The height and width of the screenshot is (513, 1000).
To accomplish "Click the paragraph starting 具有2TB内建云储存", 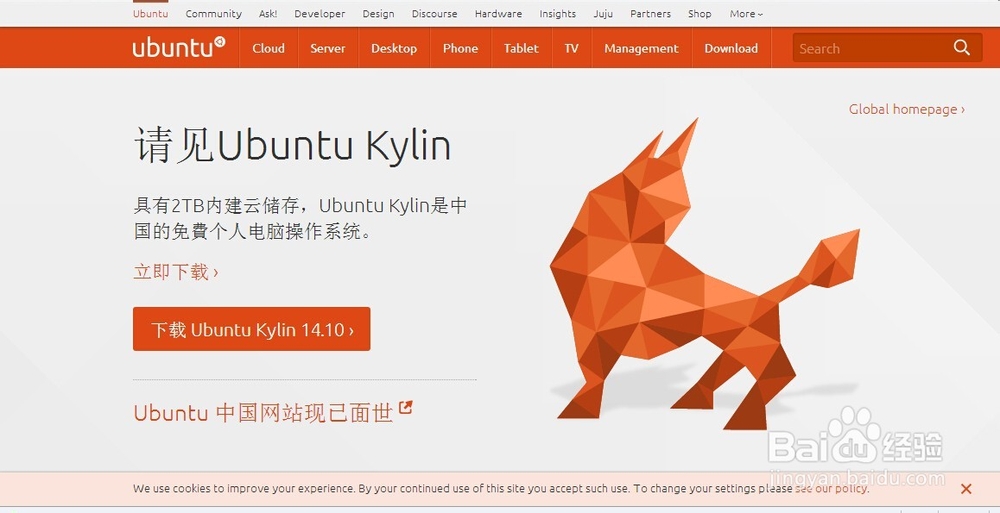I will [300, 218].
